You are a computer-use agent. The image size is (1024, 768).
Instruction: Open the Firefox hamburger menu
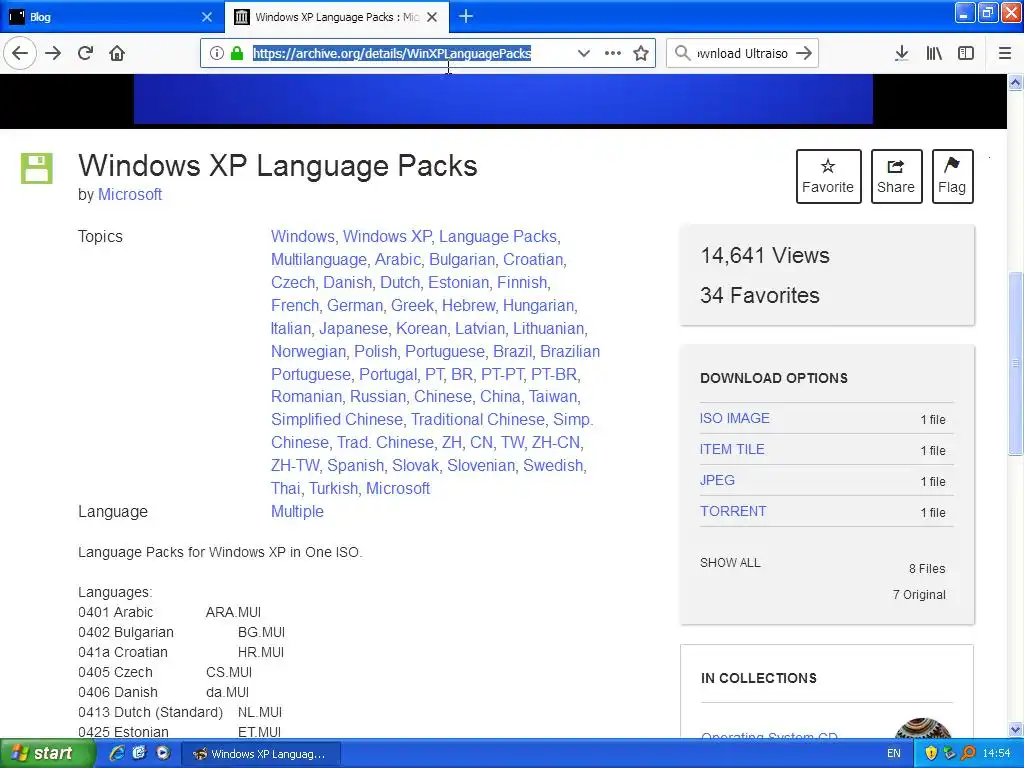pyautogui.click(x=1005, y=54)
